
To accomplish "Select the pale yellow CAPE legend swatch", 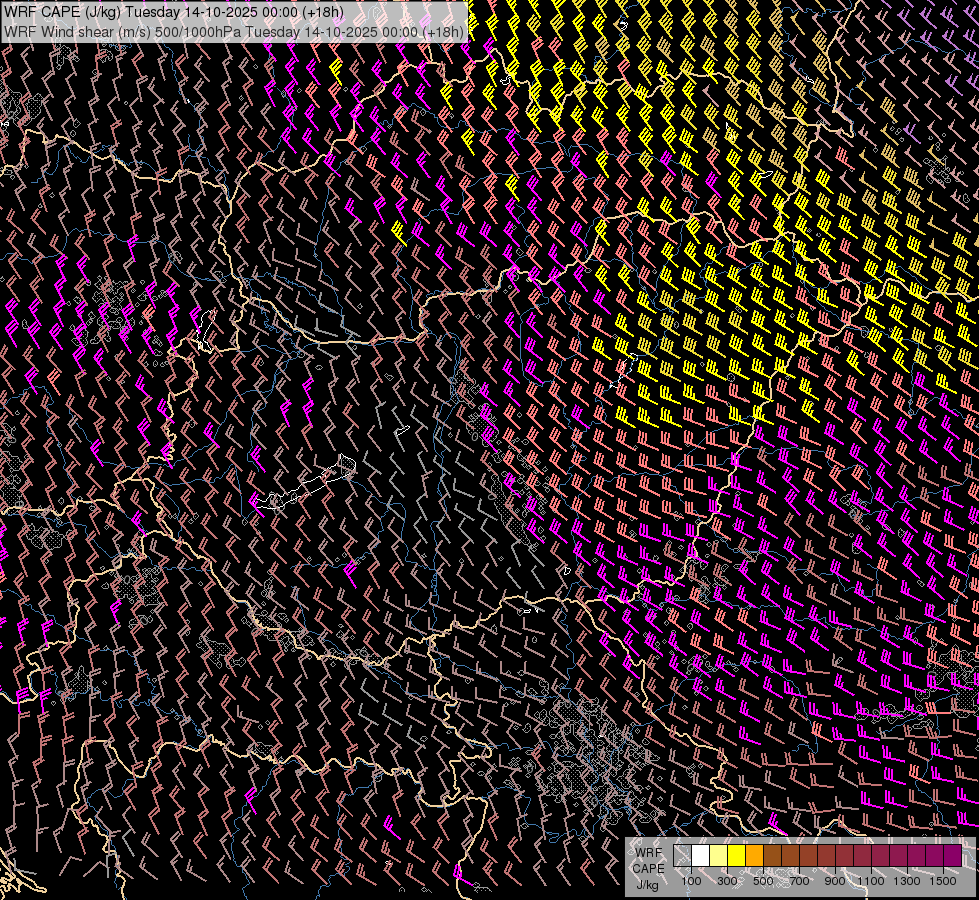I will coord(719,856).
